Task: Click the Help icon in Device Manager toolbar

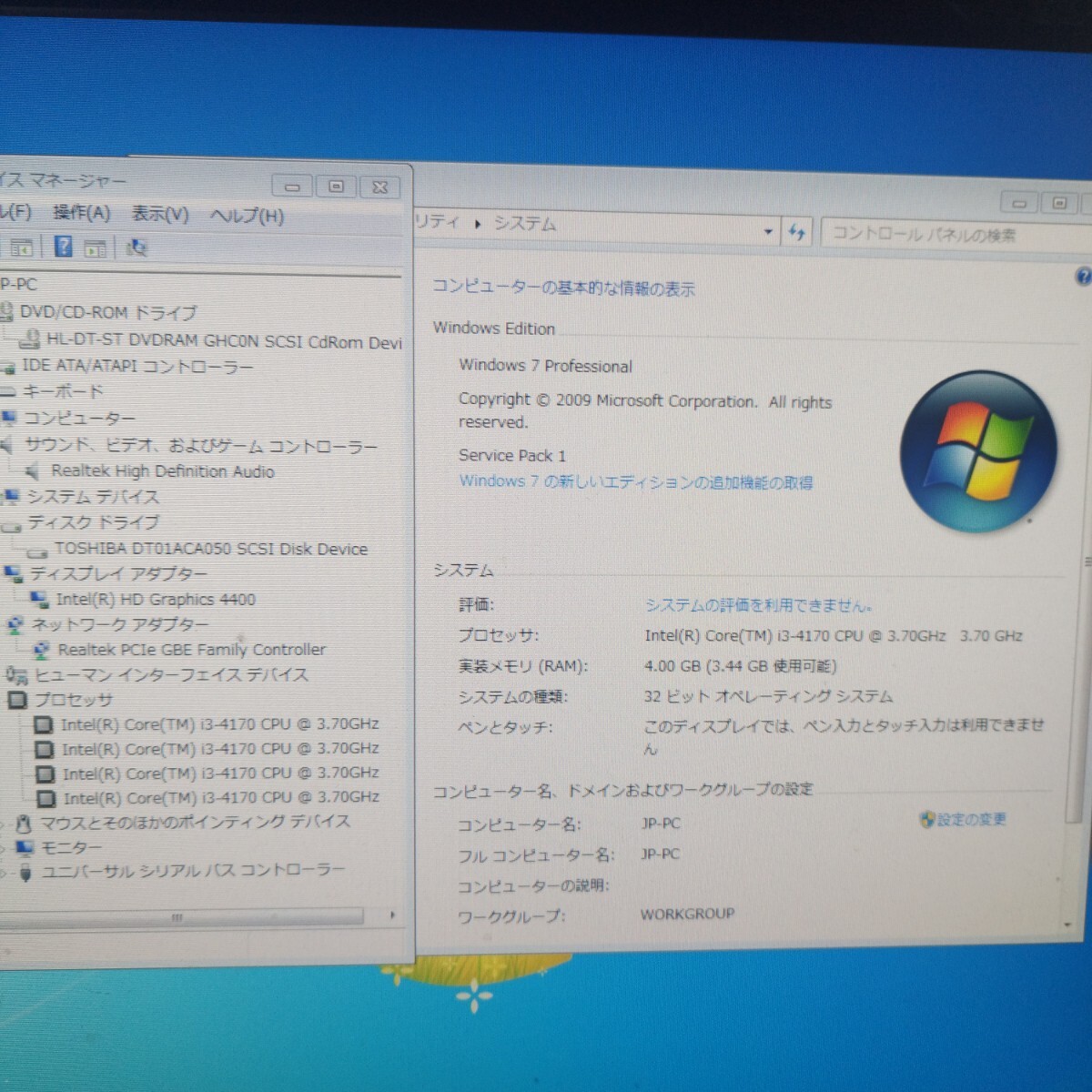Action: click(x=64, y=246)
